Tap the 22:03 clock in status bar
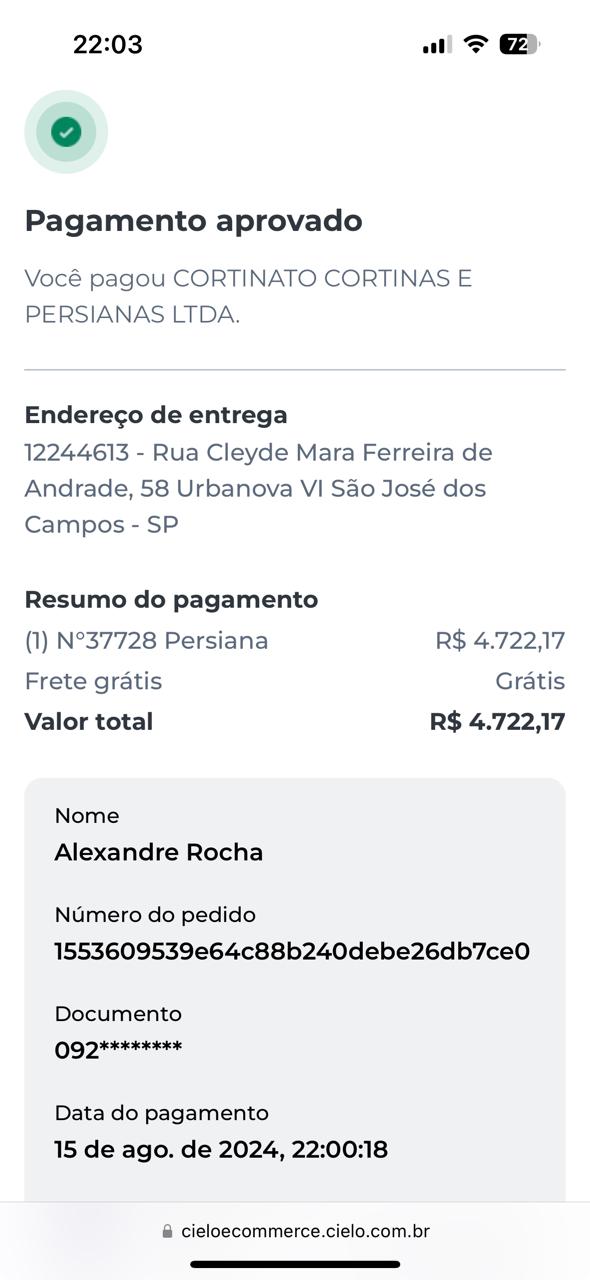The image size is (590, 1280). coord(108,44)
